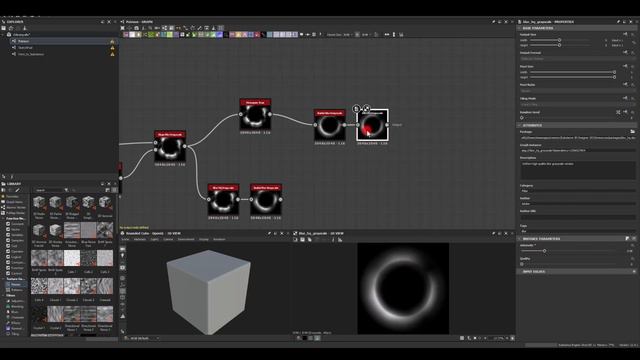
Task: Open the Materials menu in 3D View
Action: (x=140, y=240)
